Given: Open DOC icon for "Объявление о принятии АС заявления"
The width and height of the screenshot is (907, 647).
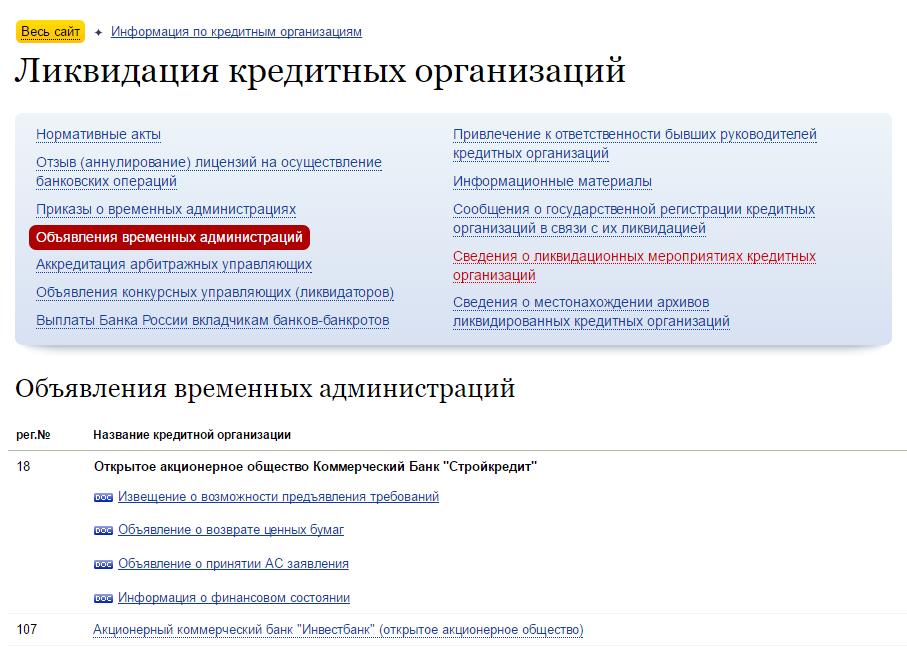Looking at the screenshot, I should point(101,563).
